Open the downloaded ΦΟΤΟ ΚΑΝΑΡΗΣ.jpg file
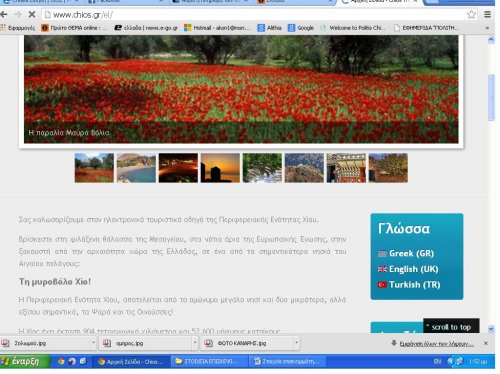The width and height of the screenshot is (500, 374). tap(247, 343)
